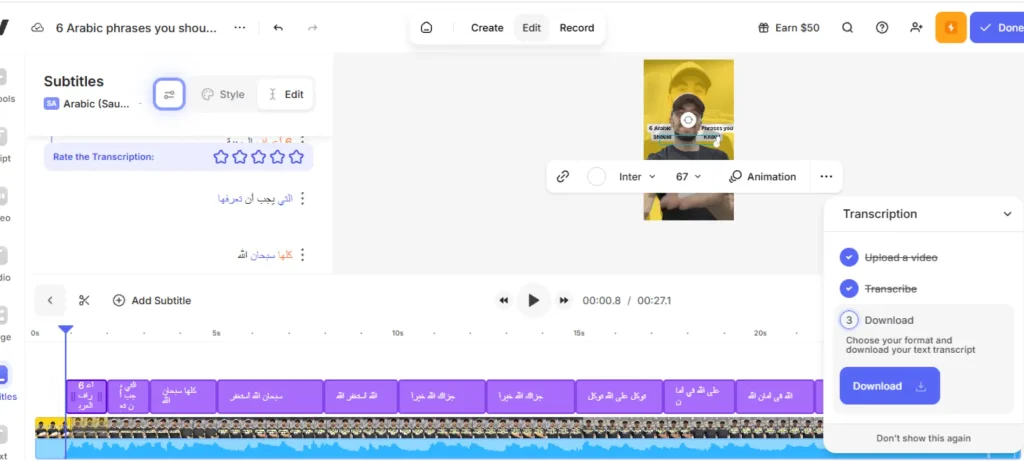This screenshot has height=461, width=1024.
Task: Click the Done button
Action: [997, 27]
